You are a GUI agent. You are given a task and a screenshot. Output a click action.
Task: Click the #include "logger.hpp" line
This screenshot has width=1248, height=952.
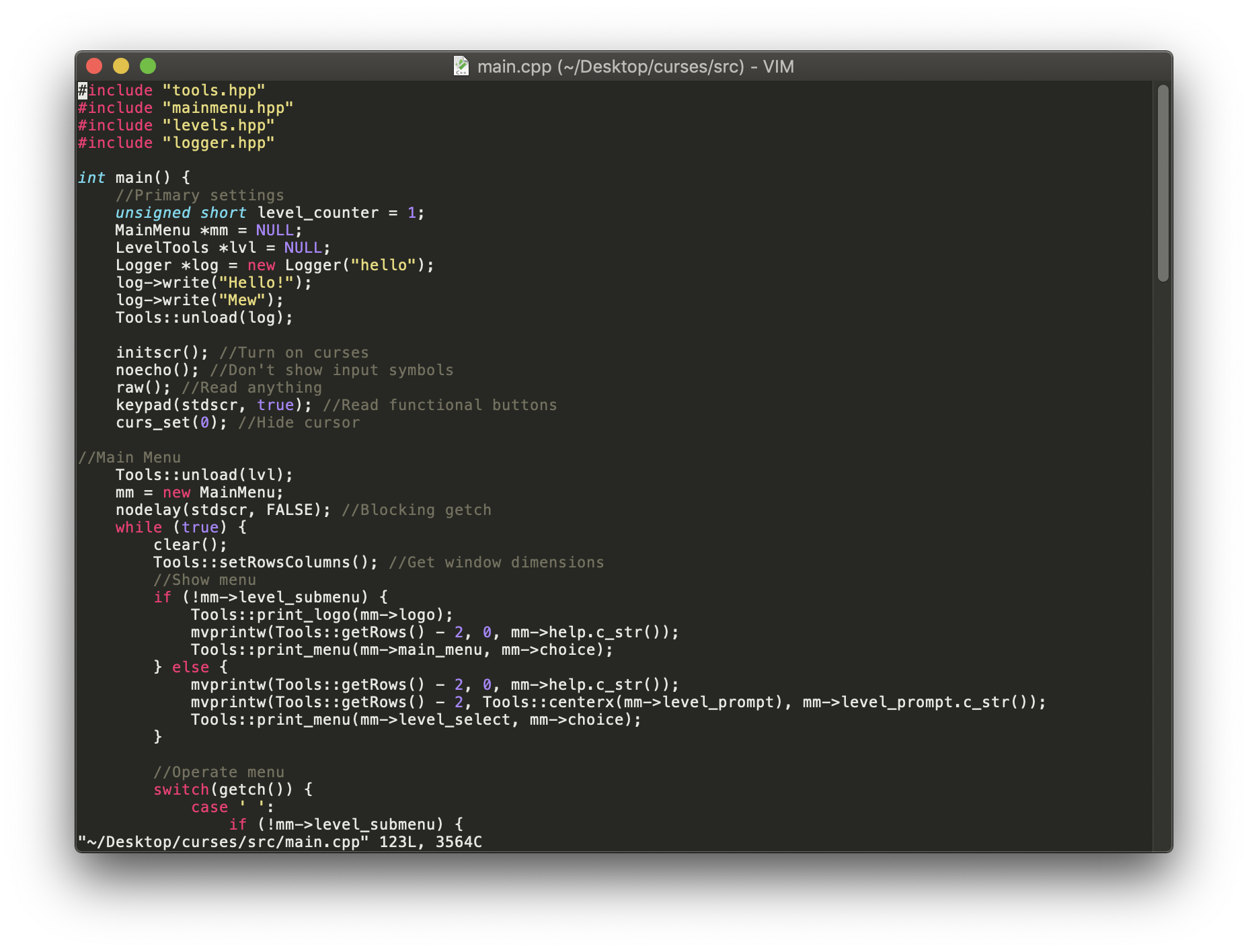(175, 143)
